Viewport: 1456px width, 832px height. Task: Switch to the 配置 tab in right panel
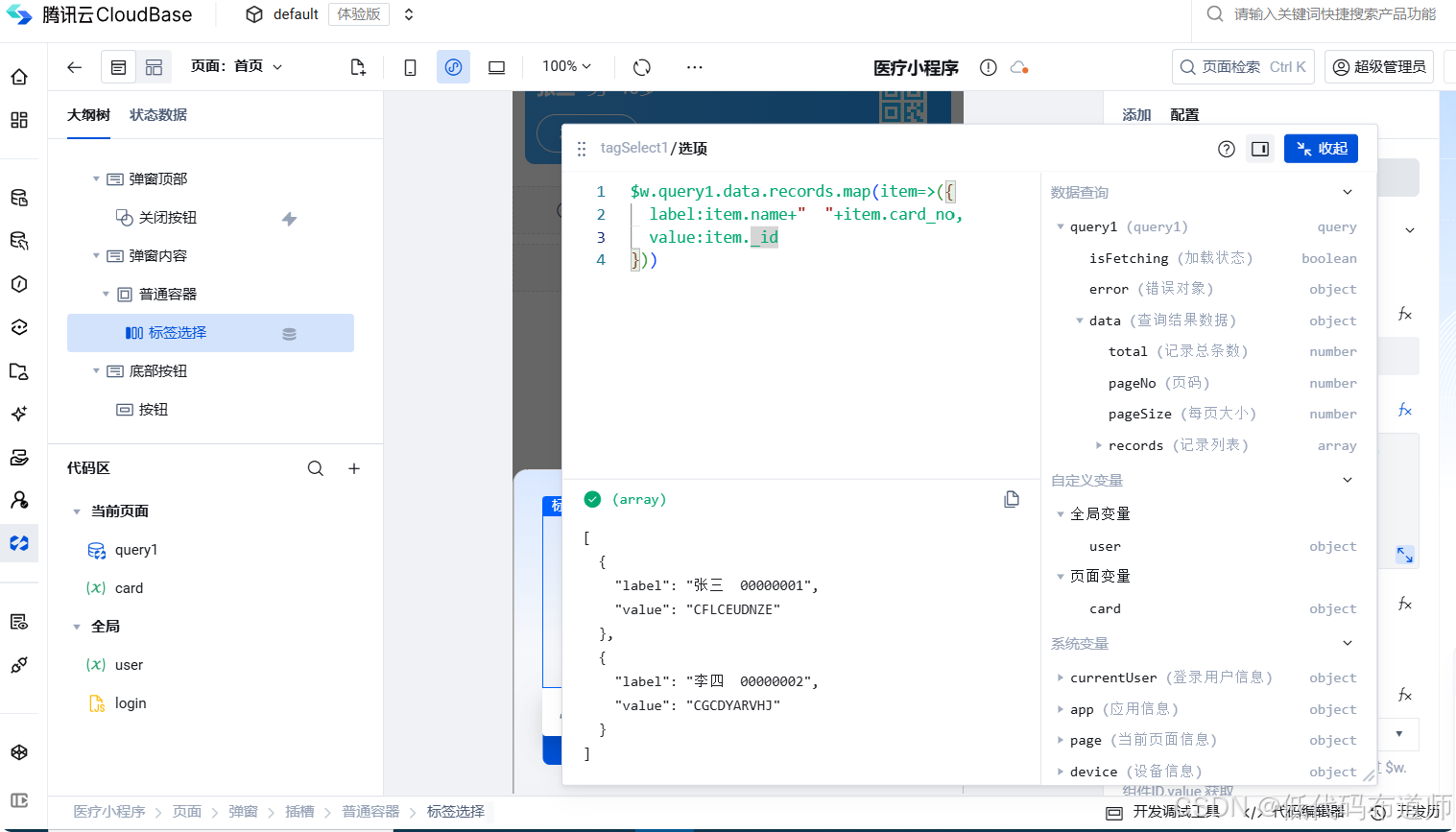pyautogui.click(x=1184, y=114)
